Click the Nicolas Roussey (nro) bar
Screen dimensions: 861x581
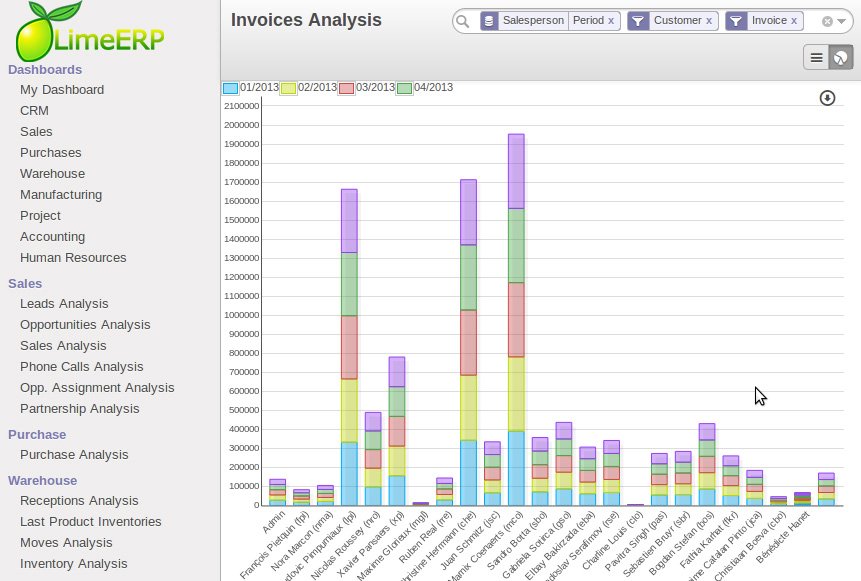click(373, 459)
